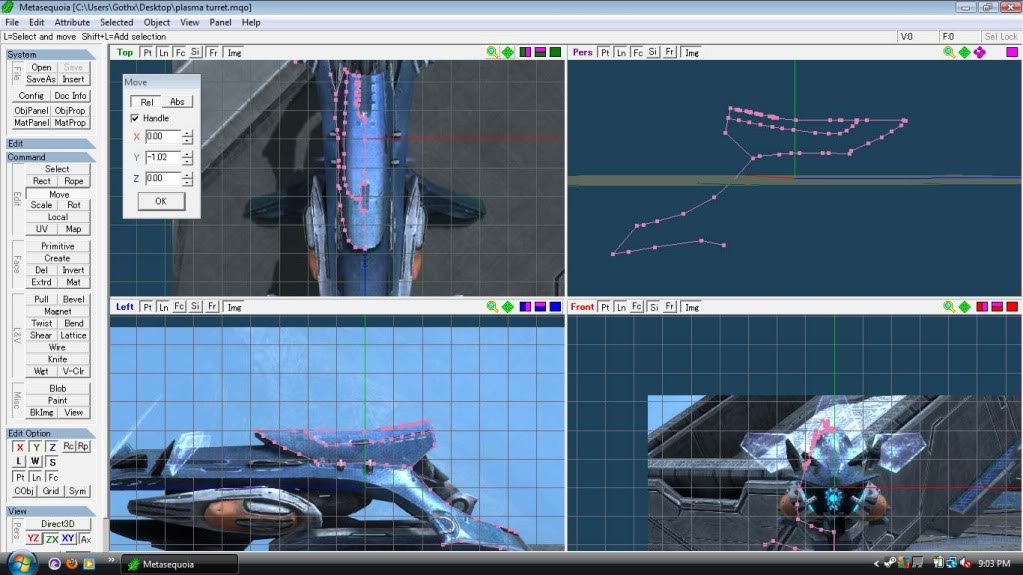Toggle Ln display in the Top view header
This screenshot has height=575, width=1023.
click(164, 52)
